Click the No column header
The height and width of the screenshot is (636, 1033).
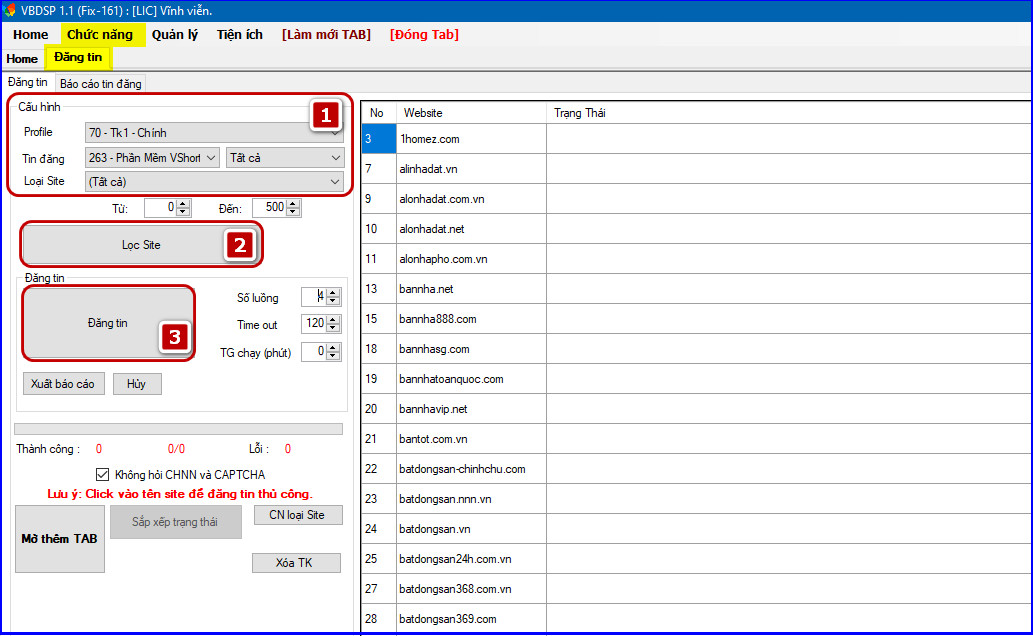[377, 113]
